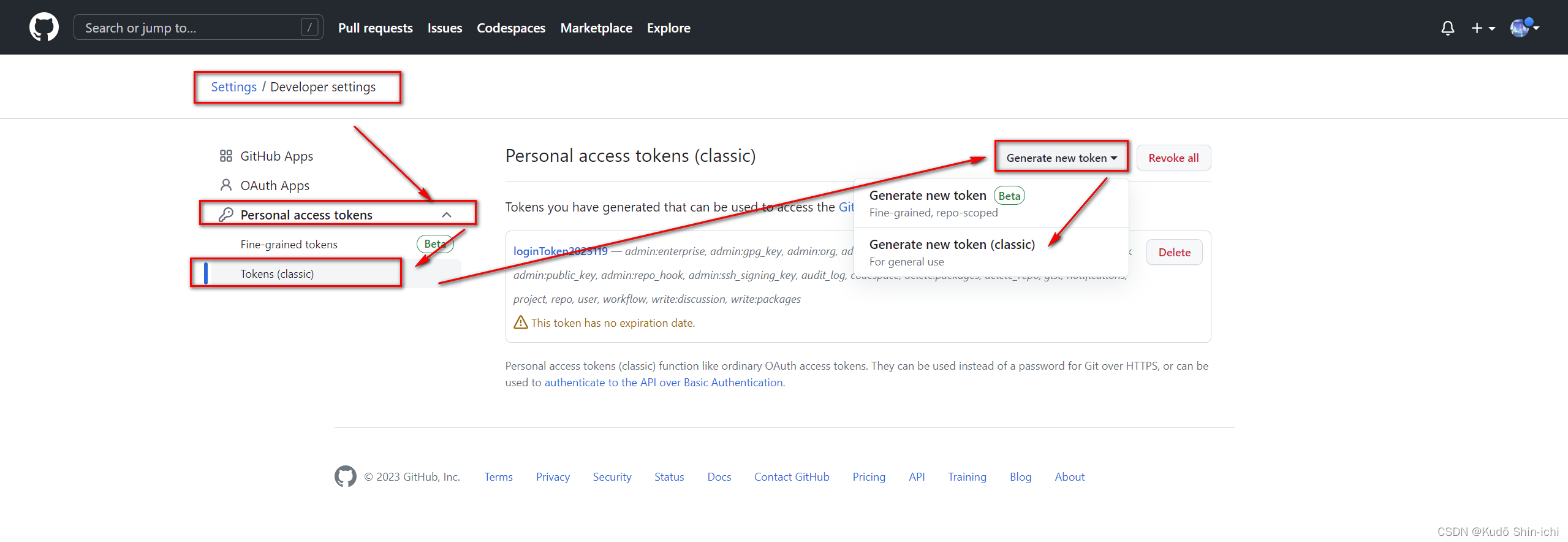
Task: Open notifications bell
Action: tap(1447, 28)
